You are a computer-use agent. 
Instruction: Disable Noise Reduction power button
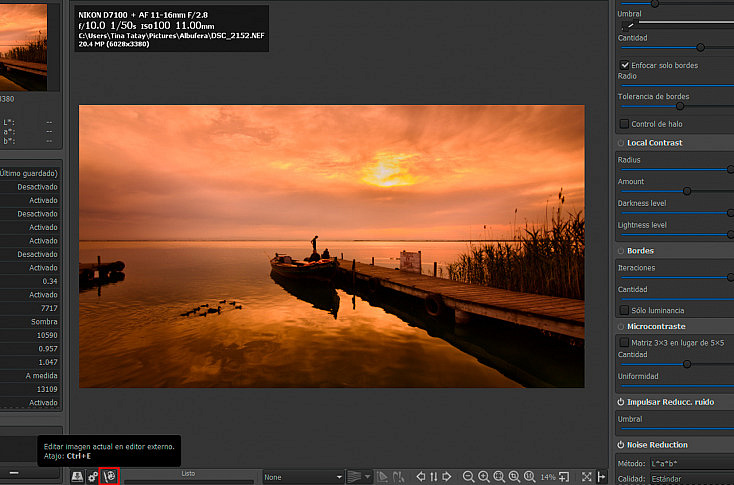point(621,445)
